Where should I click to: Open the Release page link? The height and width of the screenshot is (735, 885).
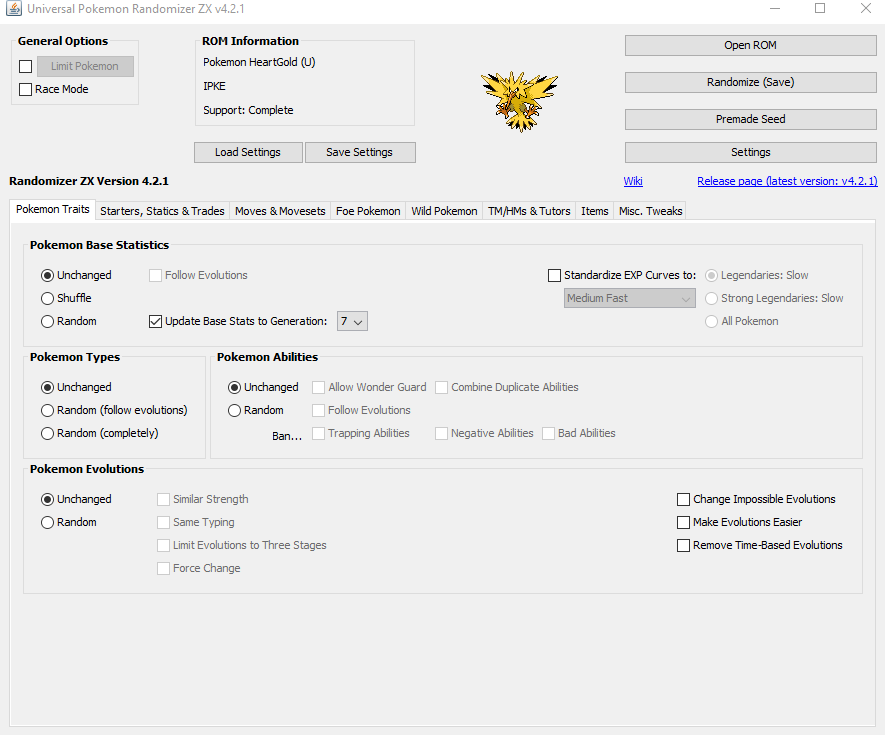click(x=787, y=181)
